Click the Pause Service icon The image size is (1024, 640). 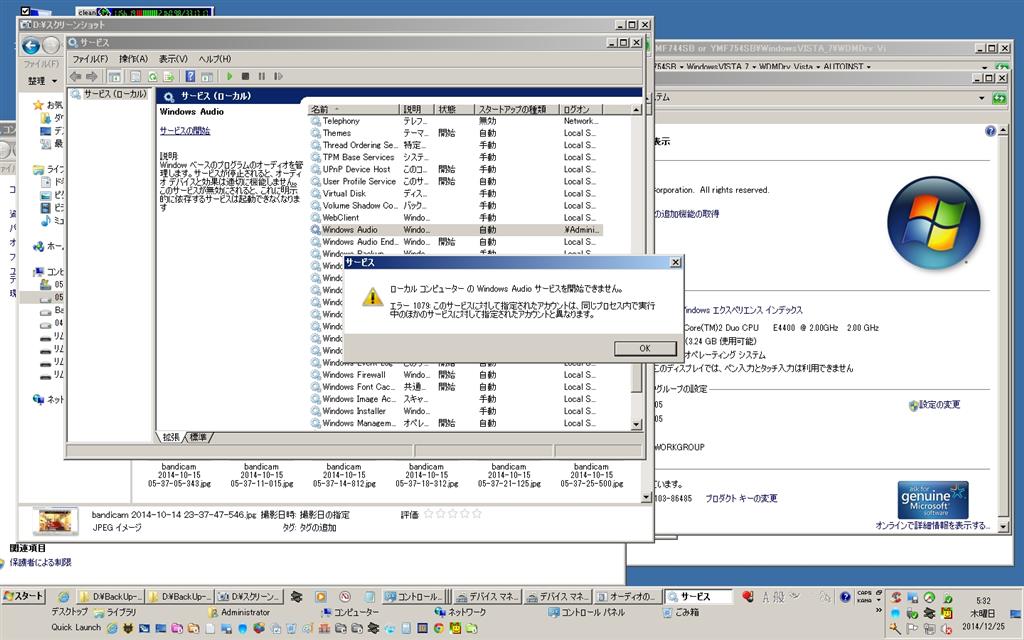(262, 76)
